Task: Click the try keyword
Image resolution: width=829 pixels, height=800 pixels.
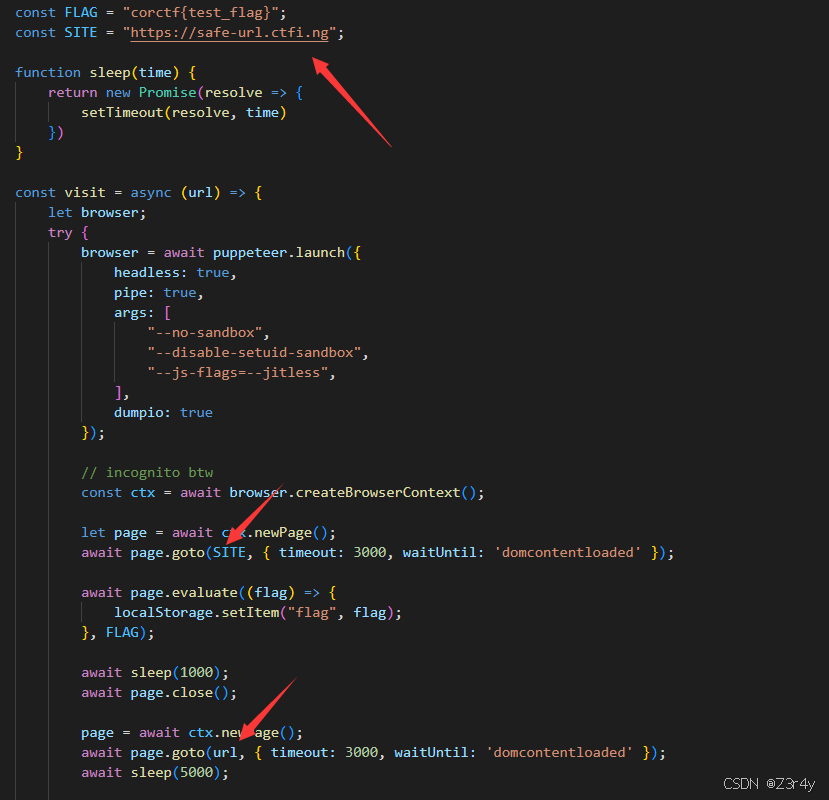Action: click(x=60, y=233)
